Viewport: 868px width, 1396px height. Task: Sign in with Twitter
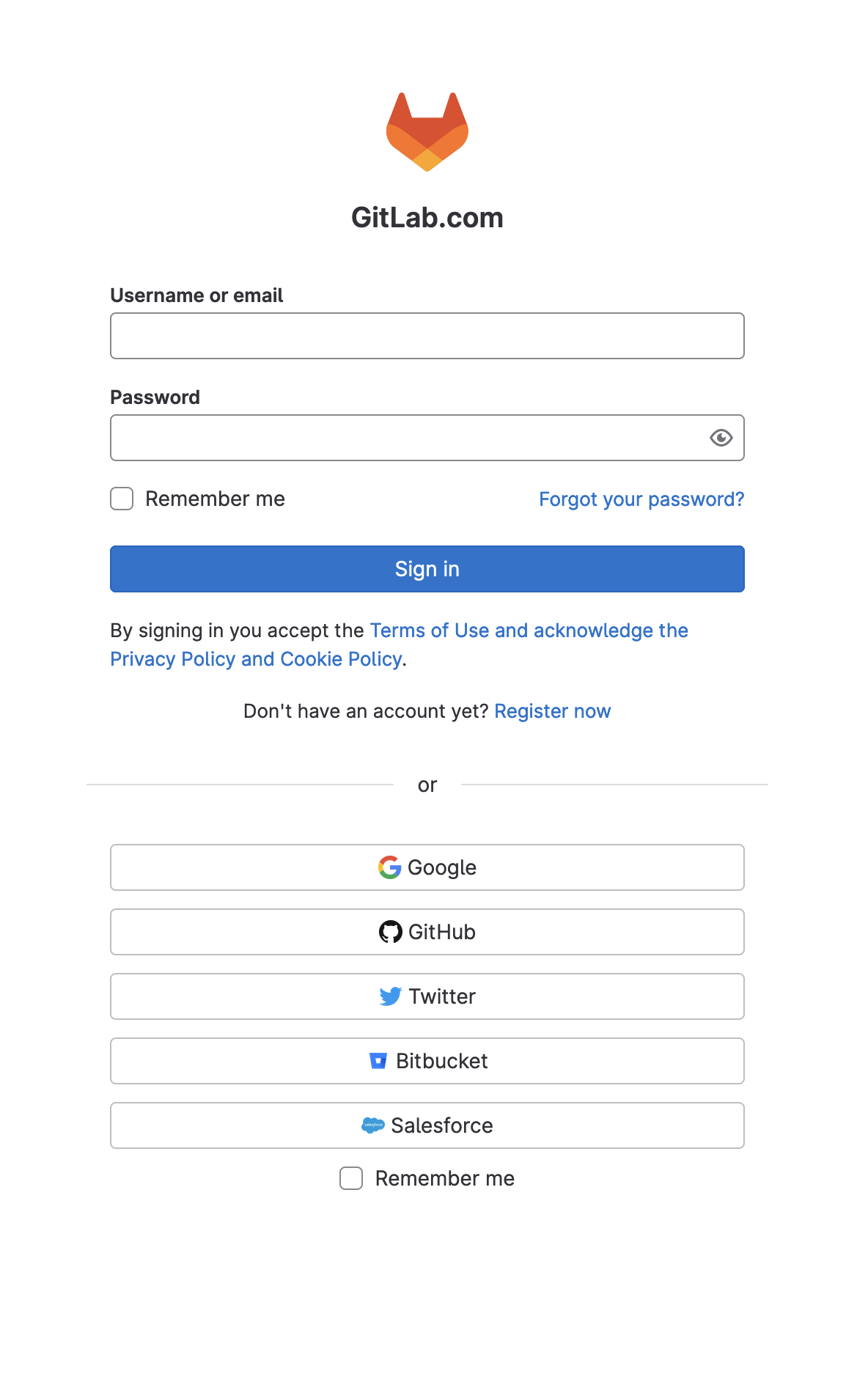[x=427, y=996]
